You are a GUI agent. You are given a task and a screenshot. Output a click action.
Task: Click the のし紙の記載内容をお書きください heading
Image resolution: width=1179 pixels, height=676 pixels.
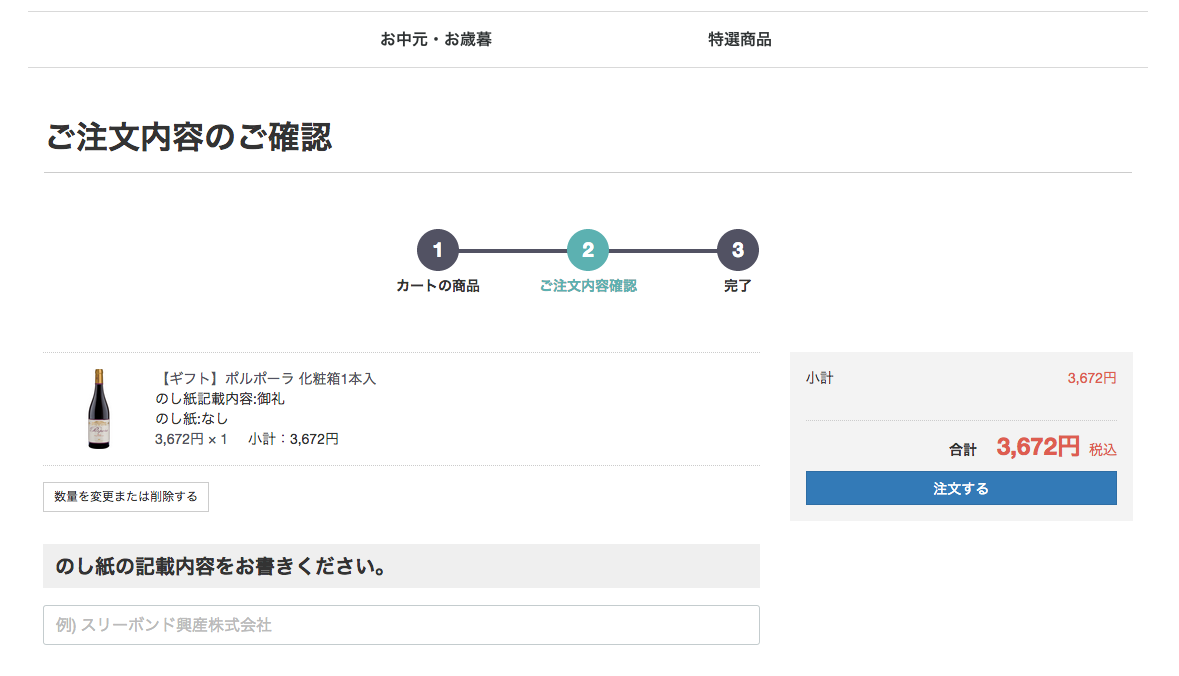coord(222,567)
